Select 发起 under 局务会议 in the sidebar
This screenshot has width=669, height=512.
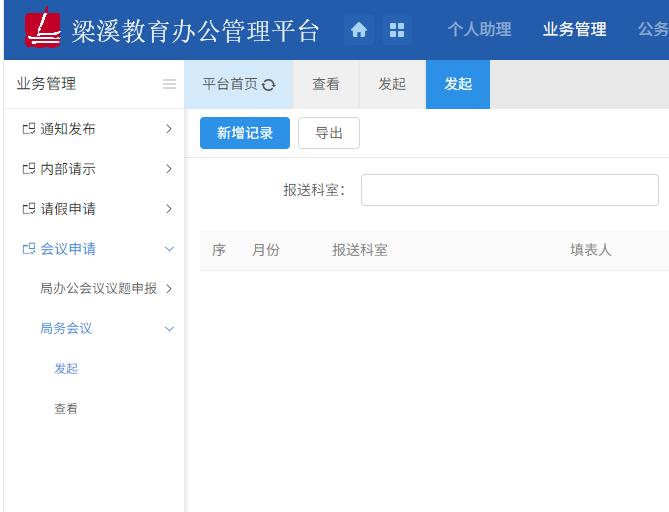[66, 369]
